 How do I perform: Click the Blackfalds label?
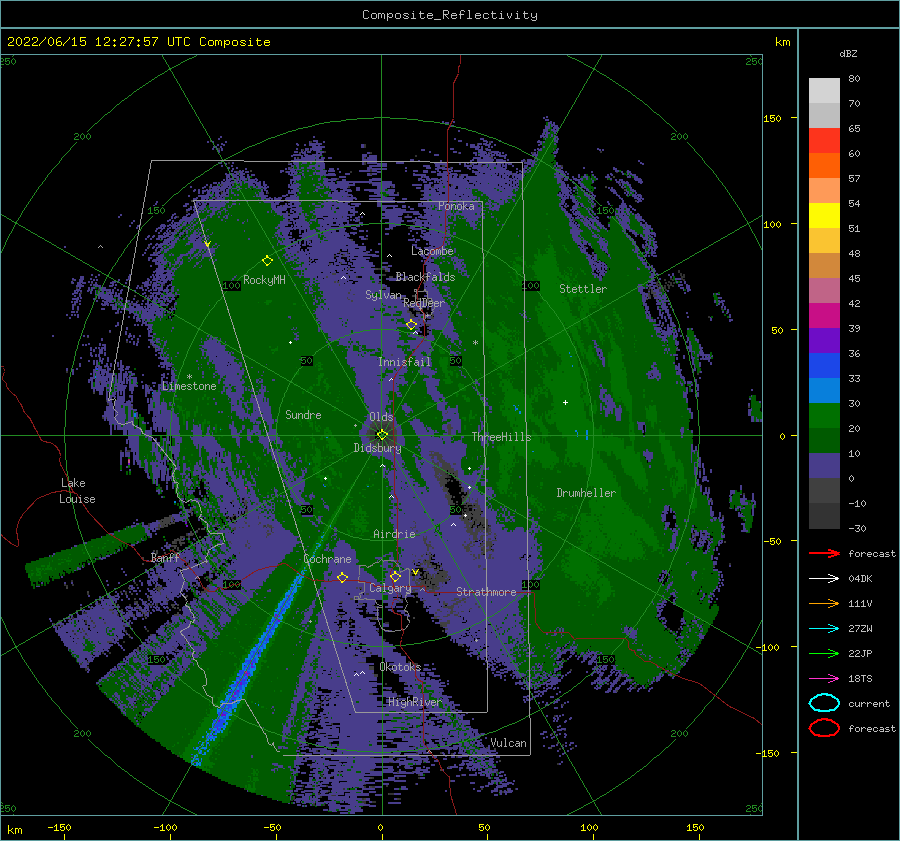(425, 277)
